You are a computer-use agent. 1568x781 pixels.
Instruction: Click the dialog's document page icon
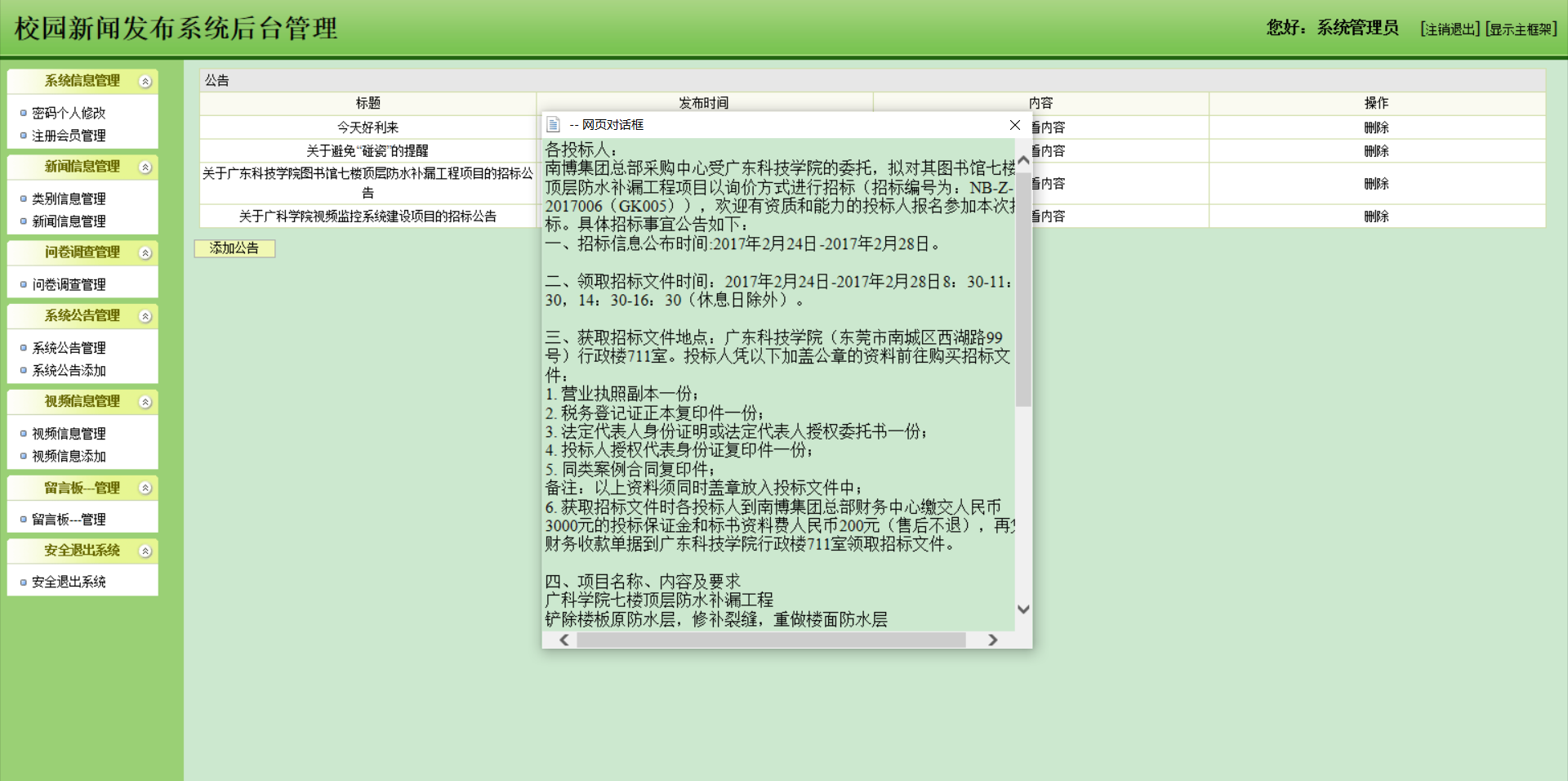point(553,124)
